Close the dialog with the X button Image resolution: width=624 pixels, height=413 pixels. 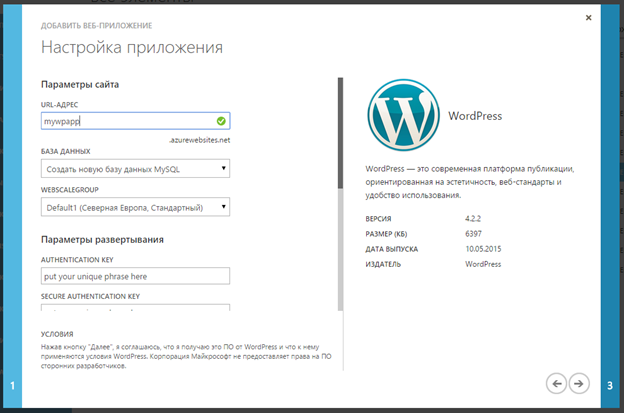tap(587, 17)
